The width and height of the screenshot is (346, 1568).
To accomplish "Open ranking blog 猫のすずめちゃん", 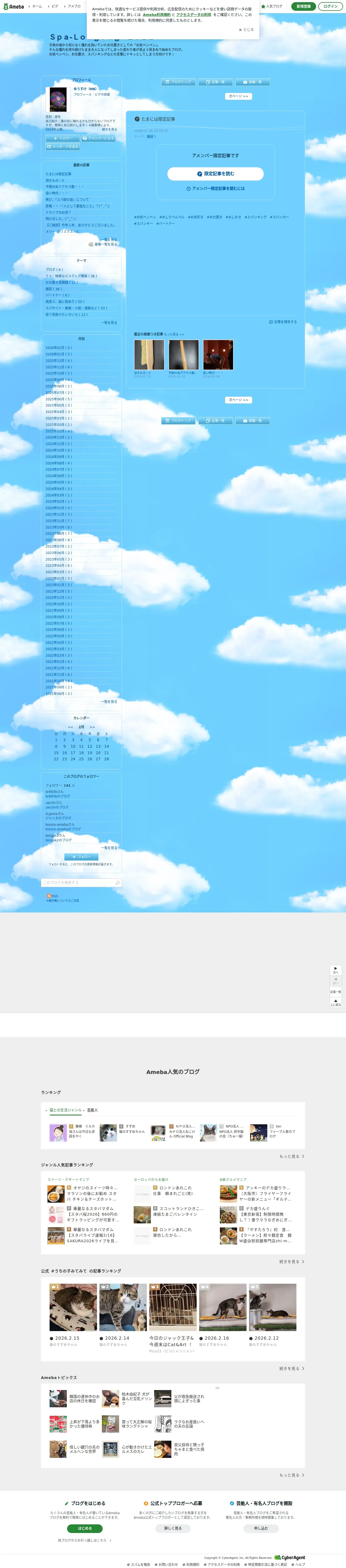I will 132,1132.
